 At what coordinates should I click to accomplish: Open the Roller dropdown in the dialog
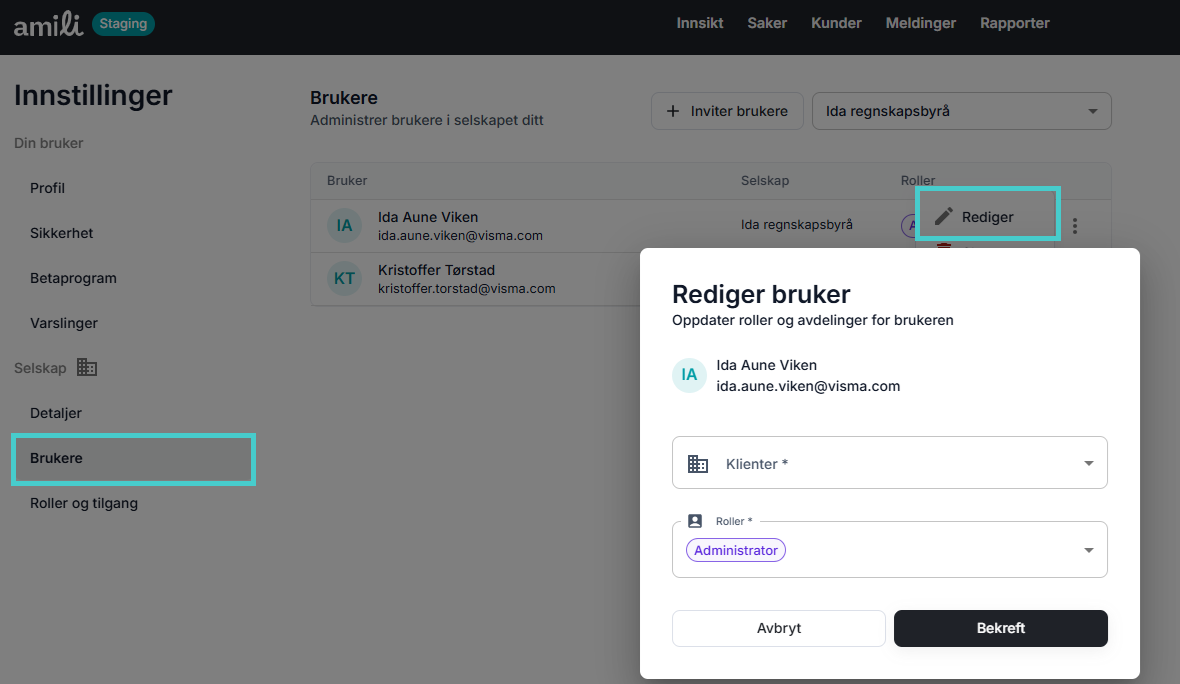coord(890,549)
